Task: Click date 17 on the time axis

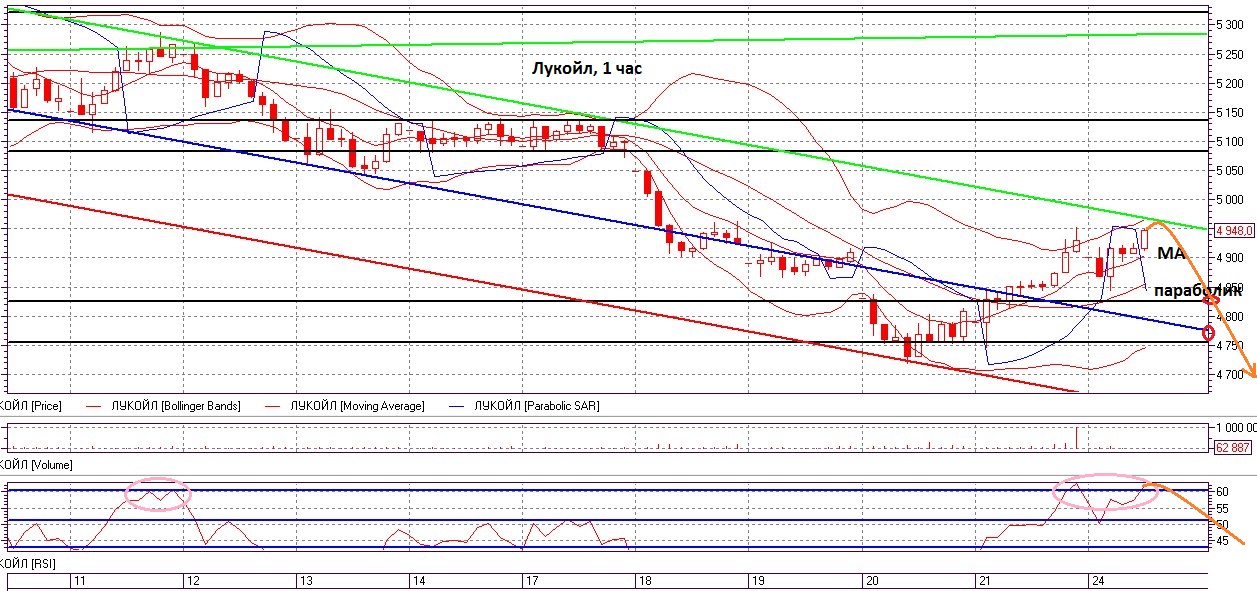Action: click(x=532, y=581)
